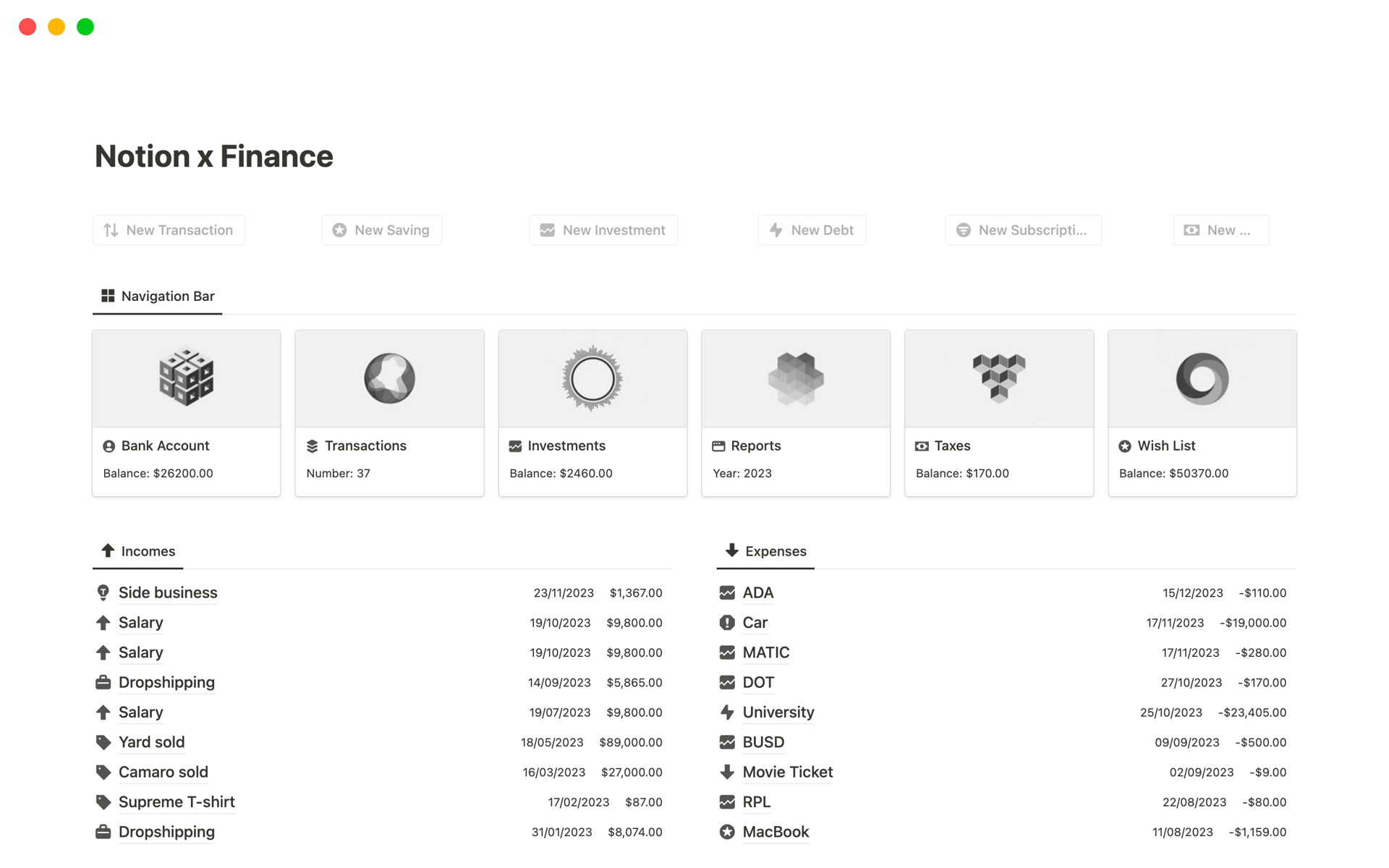Open the Bank Account card thumbnail
This screenshot has height=868, width=1389.
click(x=187, y=379)
